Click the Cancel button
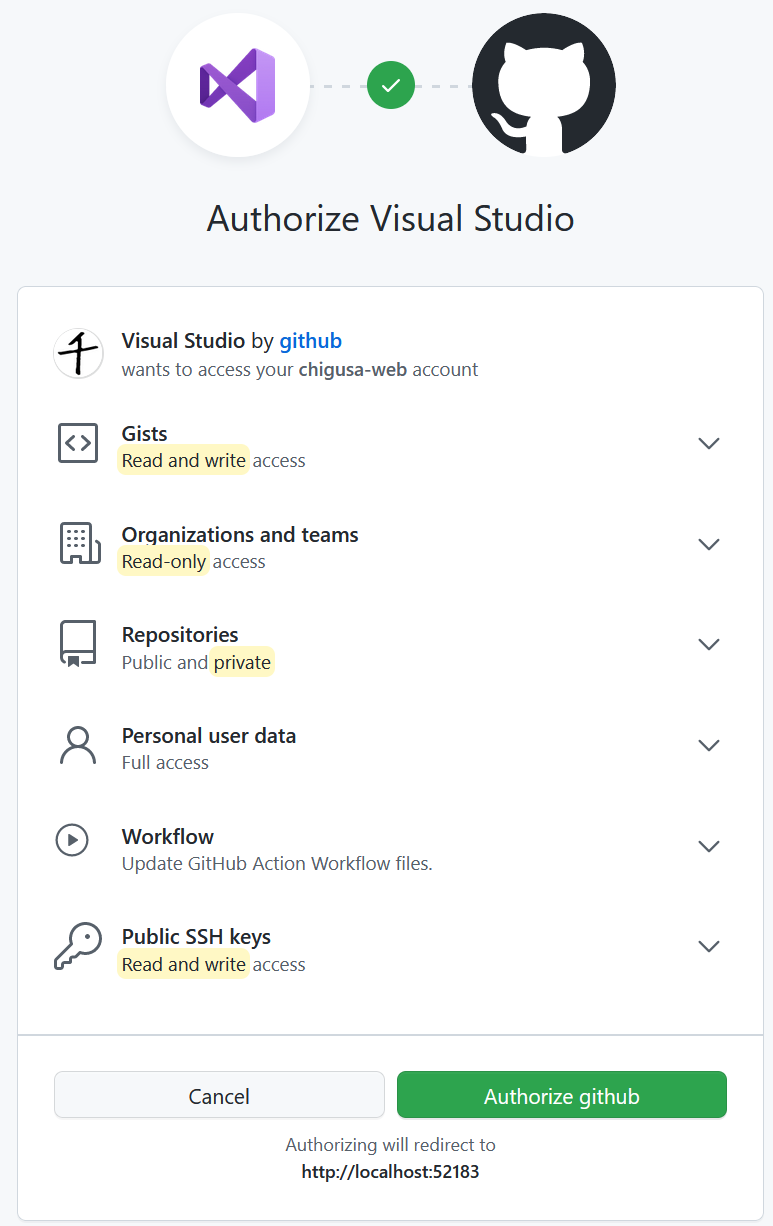This screenshot has height=1226, width=773. pyautogui.click(x=219, y=1095)
